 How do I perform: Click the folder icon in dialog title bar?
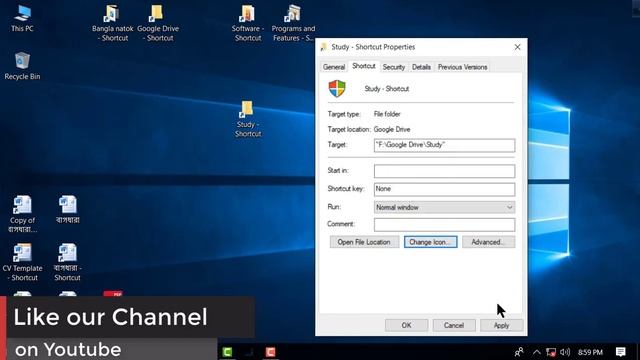coord(324,47)
